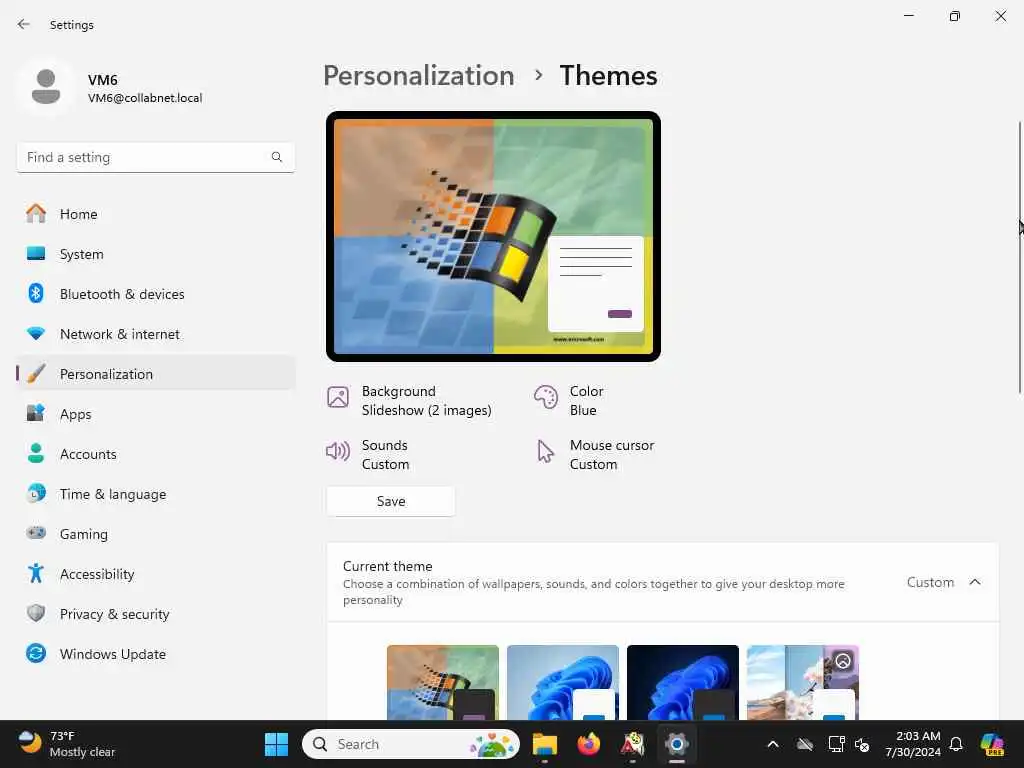Click the Accounts icon in sidebar

36,453
